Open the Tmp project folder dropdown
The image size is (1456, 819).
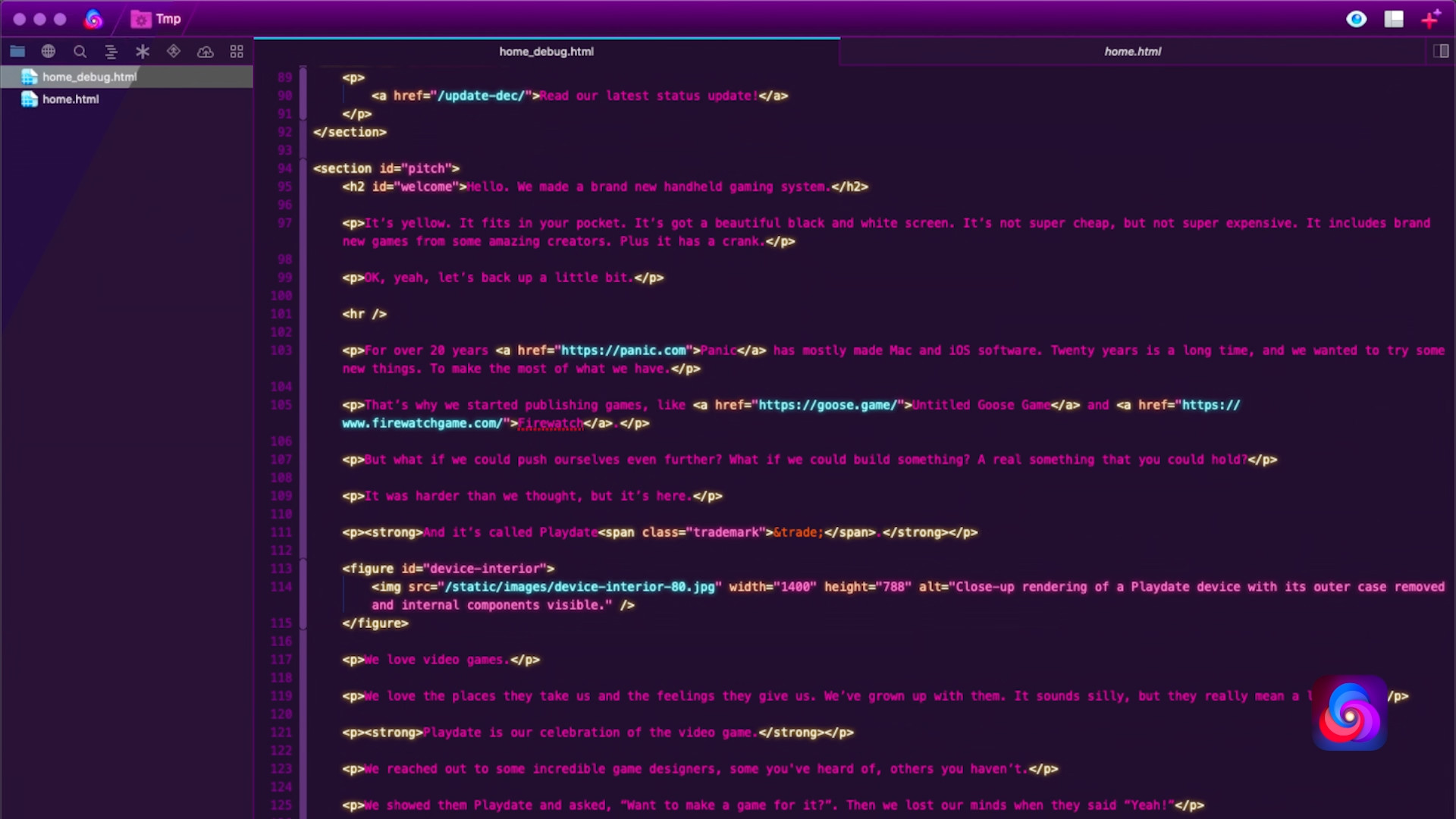pyautogui.click(x=157, y=18)
